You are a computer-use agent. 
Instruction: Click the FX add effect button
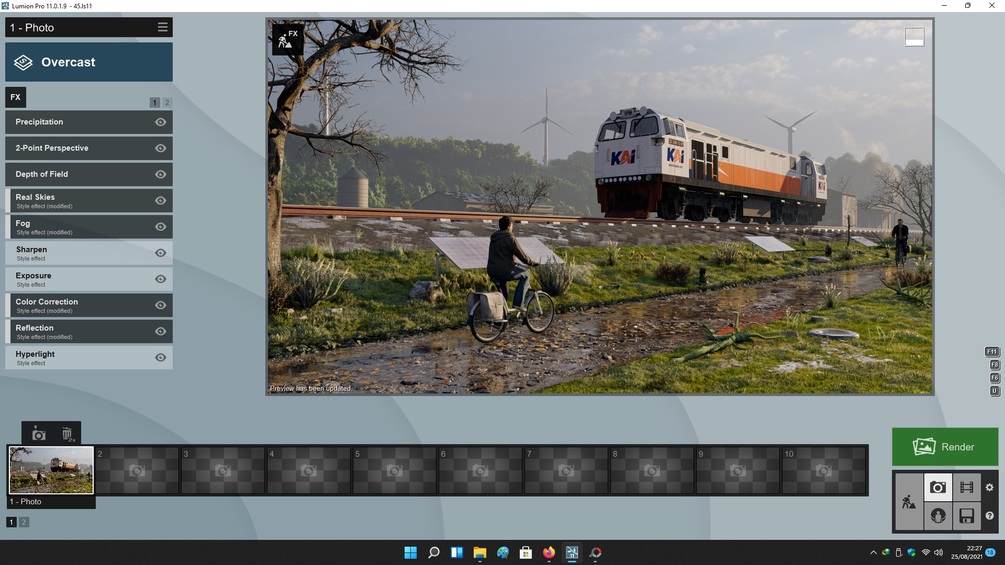(x=15, y=97)
